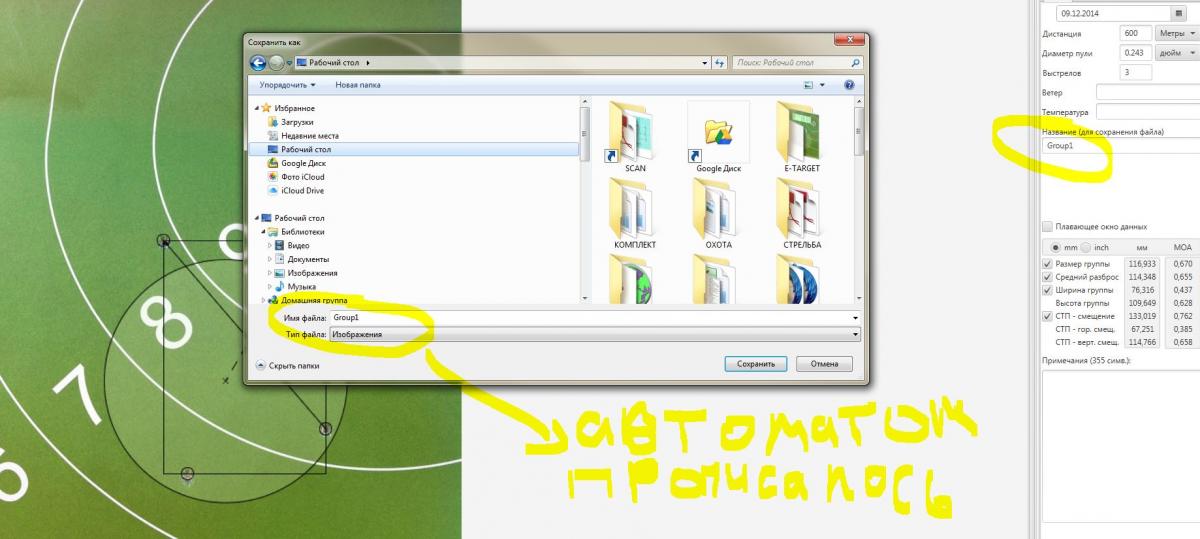
Task: Select Загрузки in the favorites list
Action: pos(298,122)
